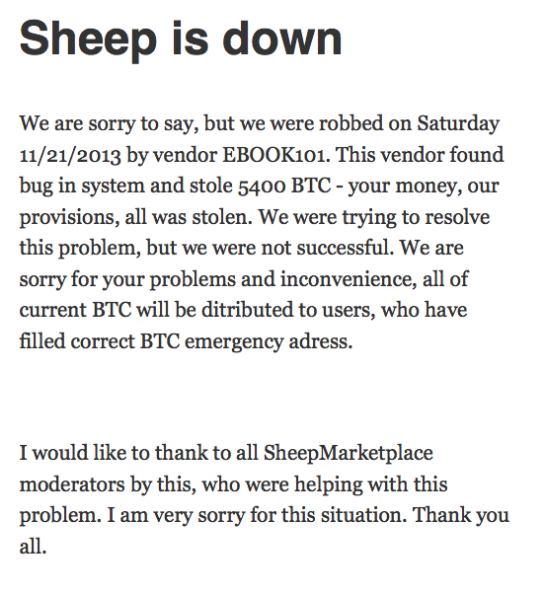Click the phrase 'Thank you' near the end
Viewport: 540px width, 591px height.
(x=461, y=516)
